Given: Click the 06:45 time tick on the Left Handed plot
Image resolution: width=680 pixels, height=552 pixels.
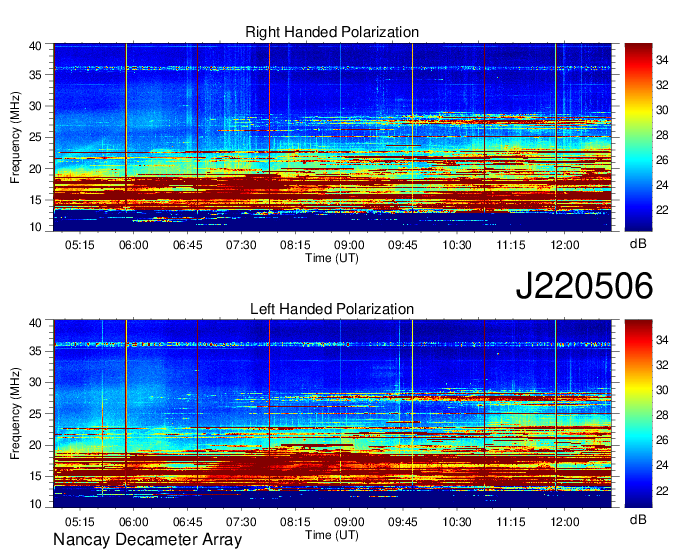Looking at the screenshot, I should click(187, 522).
